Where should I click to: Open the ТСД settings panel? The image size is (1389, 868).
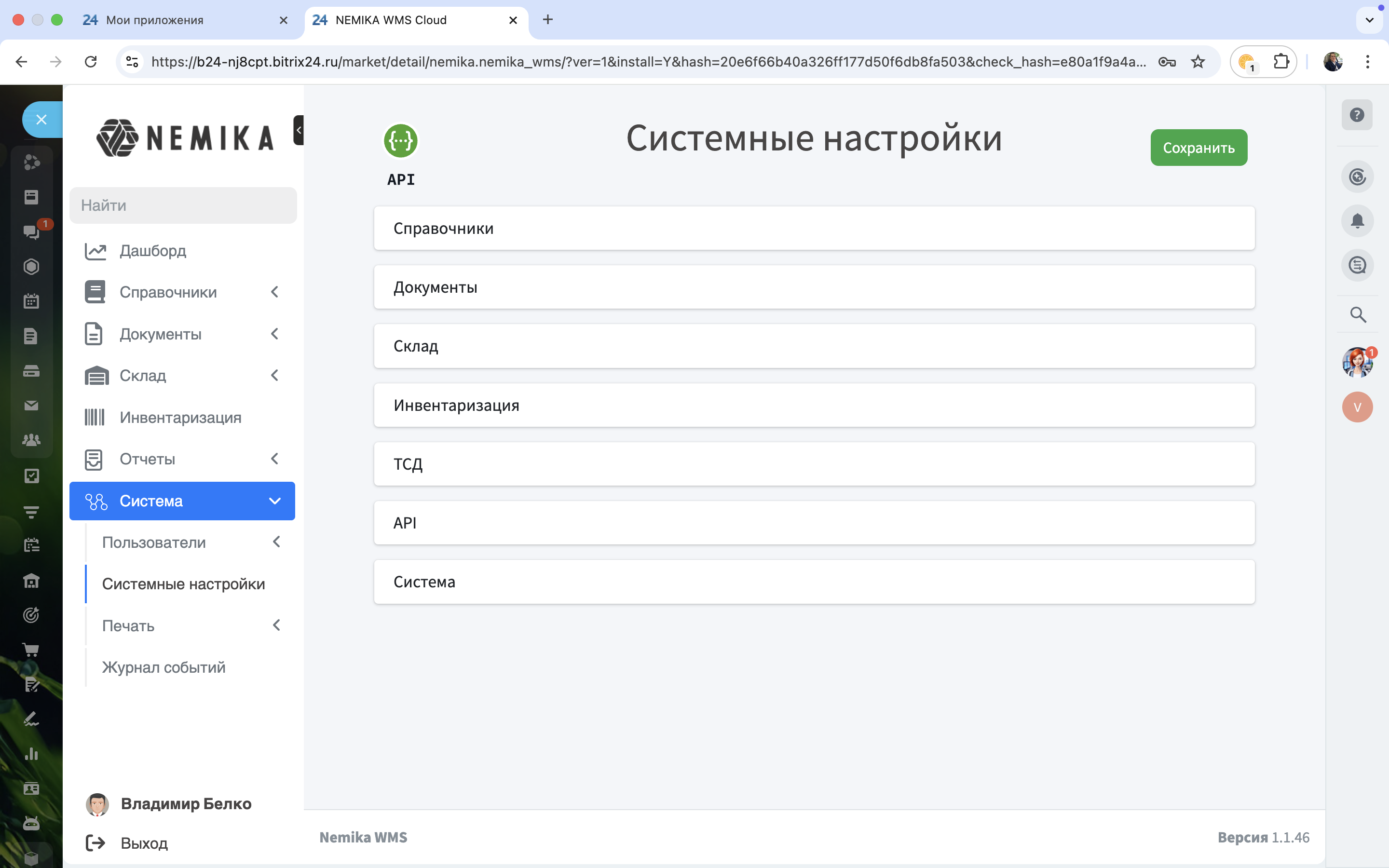tap(814, 464)
